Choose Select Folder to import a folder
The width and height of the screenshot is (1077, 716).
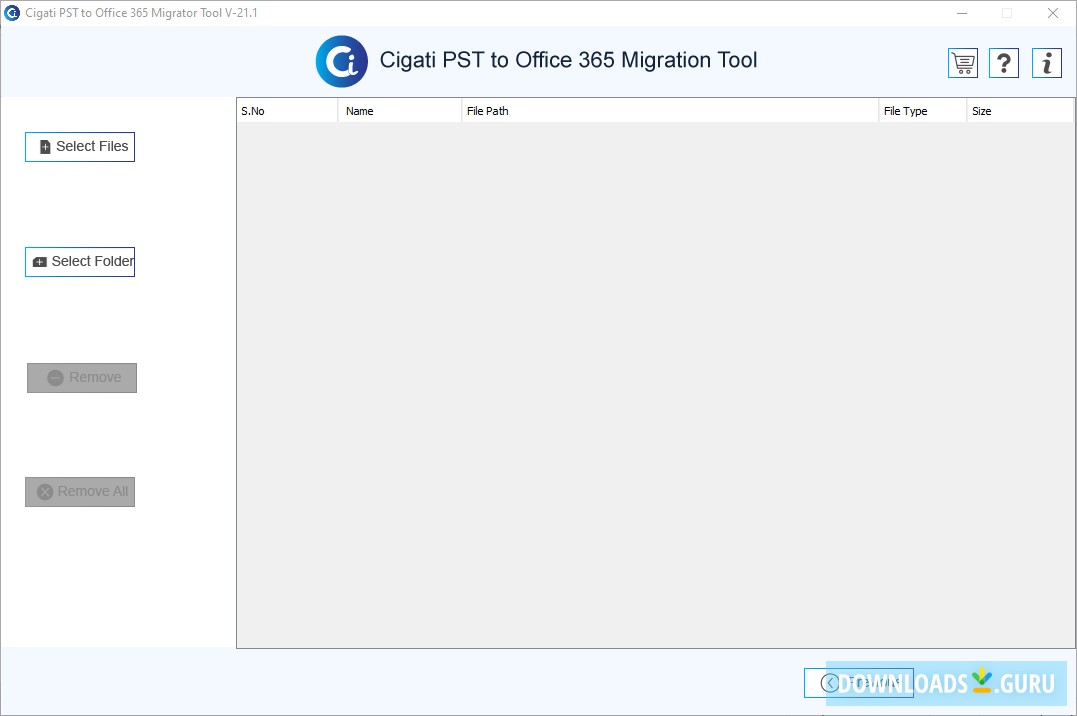tap(80, 261)
